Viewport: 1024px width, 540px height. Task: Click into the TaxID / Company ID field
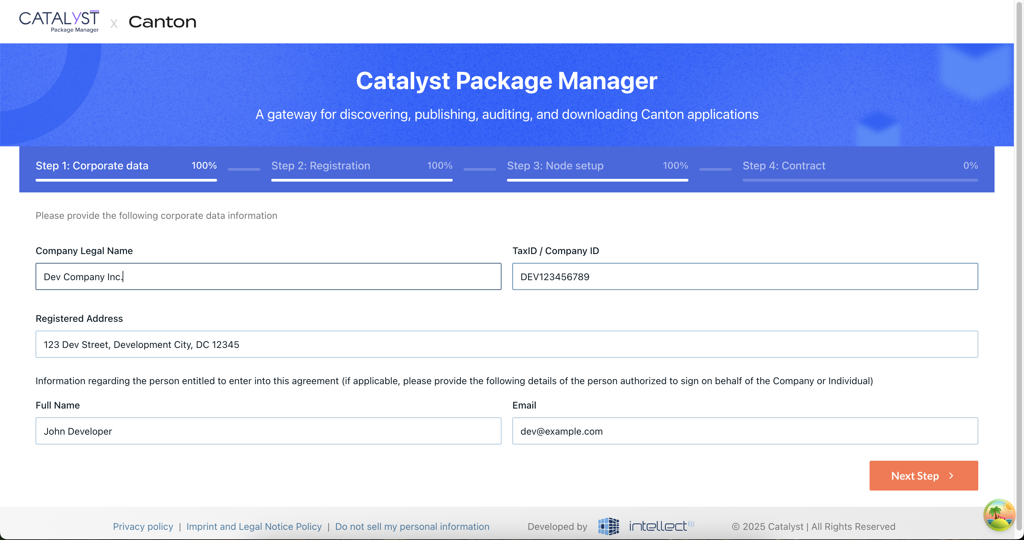coord(745,277)
